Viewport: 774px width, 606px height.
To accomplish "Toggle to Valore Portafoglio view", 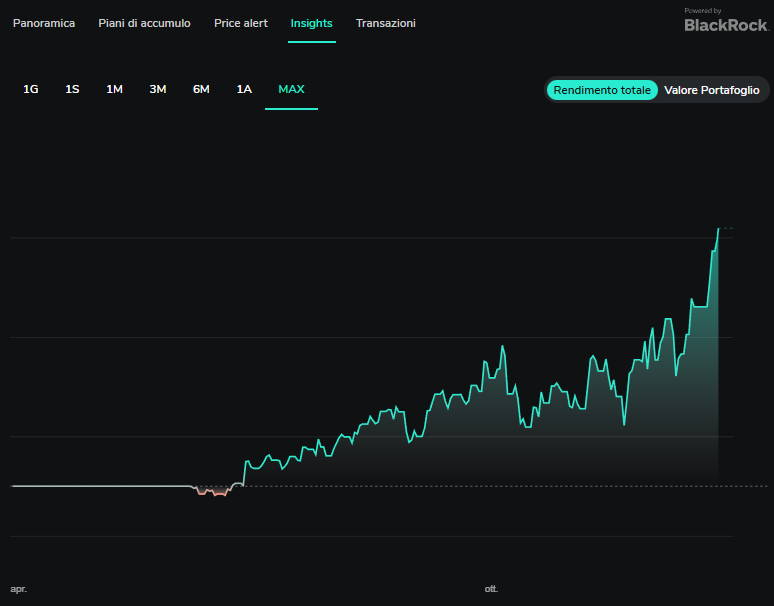I will point(711,90).
